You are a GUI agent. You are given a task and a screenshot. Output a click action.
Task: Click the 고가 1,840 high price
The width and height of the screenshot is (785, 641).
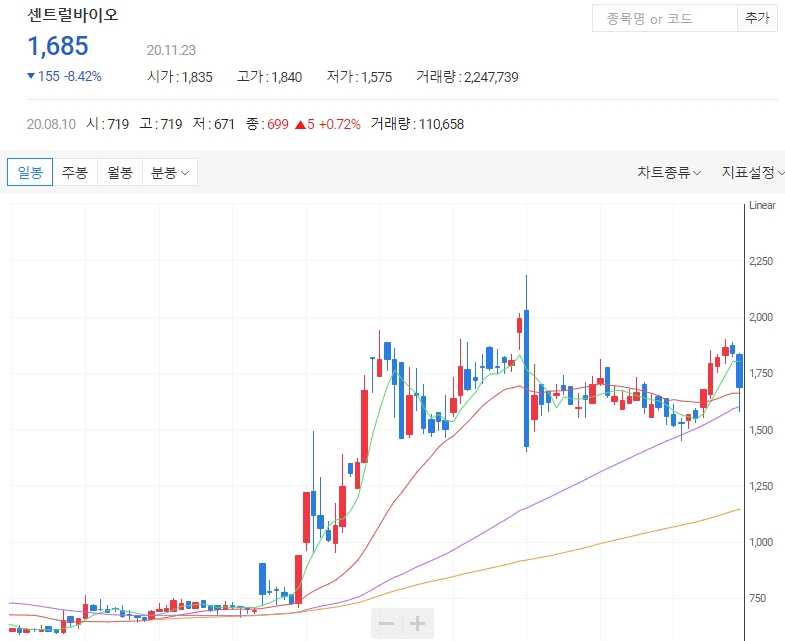269,77
